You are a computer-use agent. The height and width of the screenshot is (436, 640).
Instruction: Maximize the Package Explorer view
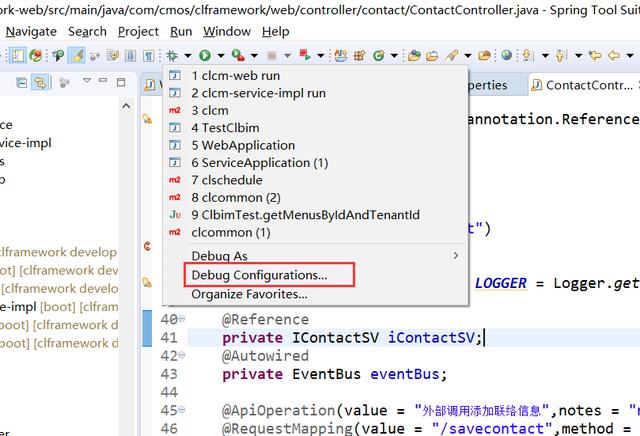coord(121,82)
